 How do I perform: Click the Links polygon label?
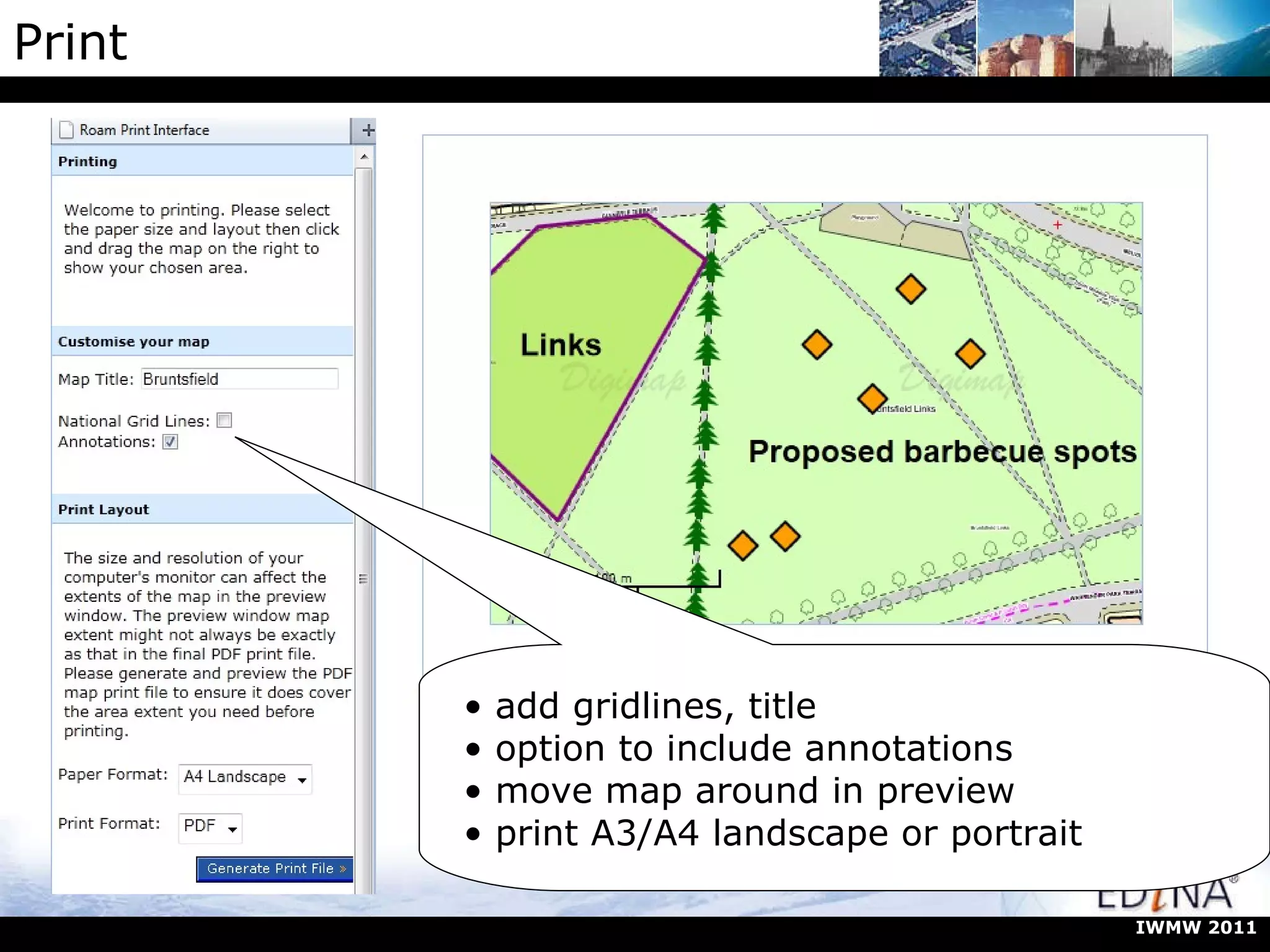click(561, 345)
